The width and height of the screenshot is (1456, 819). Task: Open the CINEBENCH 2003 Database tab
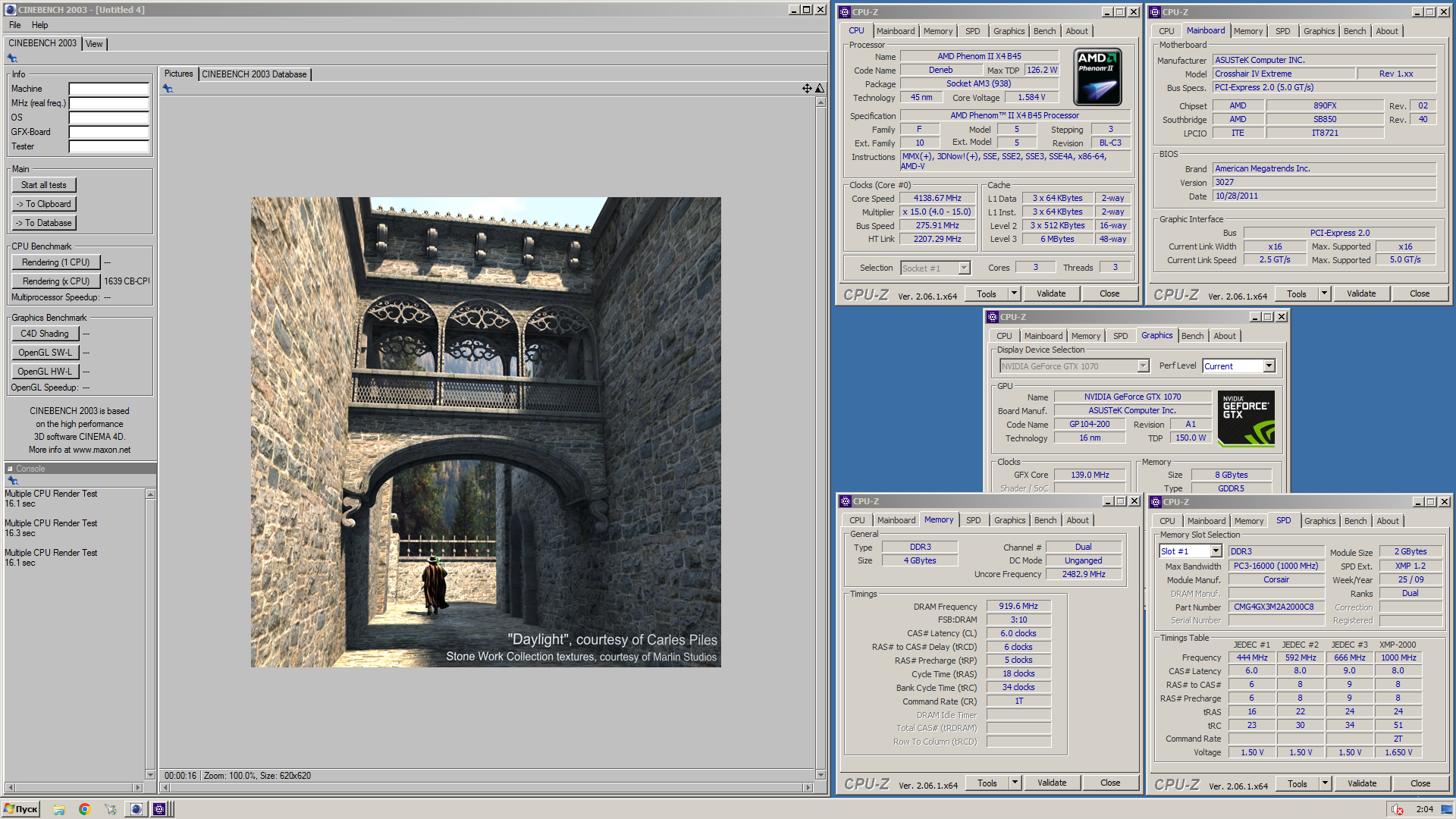coord(255,74)
